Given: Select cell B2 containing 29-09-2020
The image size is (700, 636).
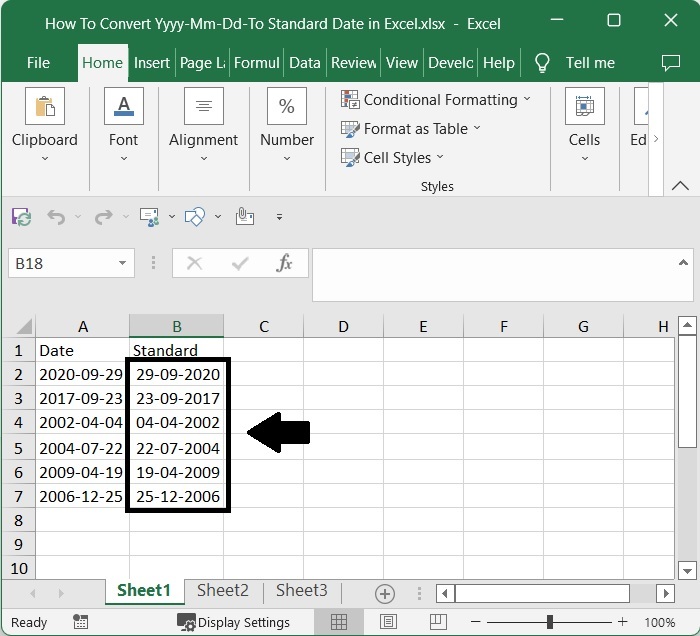Looking at the screenshot, I should 177,375.
